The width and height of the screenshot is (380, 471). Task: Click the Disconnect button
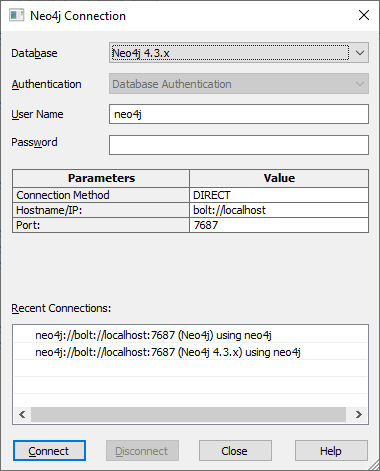[x=142, y=451]
